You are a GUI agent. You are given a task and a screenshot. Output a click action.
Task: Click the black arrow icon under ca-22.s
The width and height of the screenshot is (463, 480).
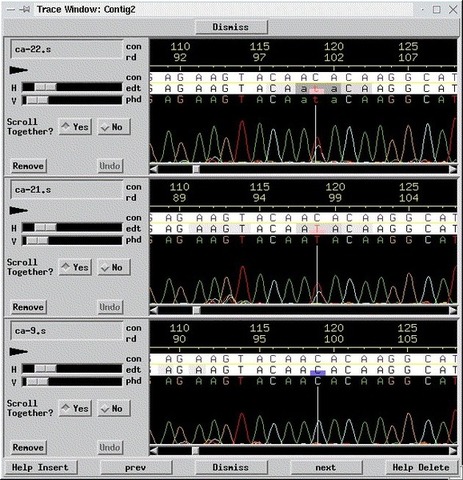point(18,70)
